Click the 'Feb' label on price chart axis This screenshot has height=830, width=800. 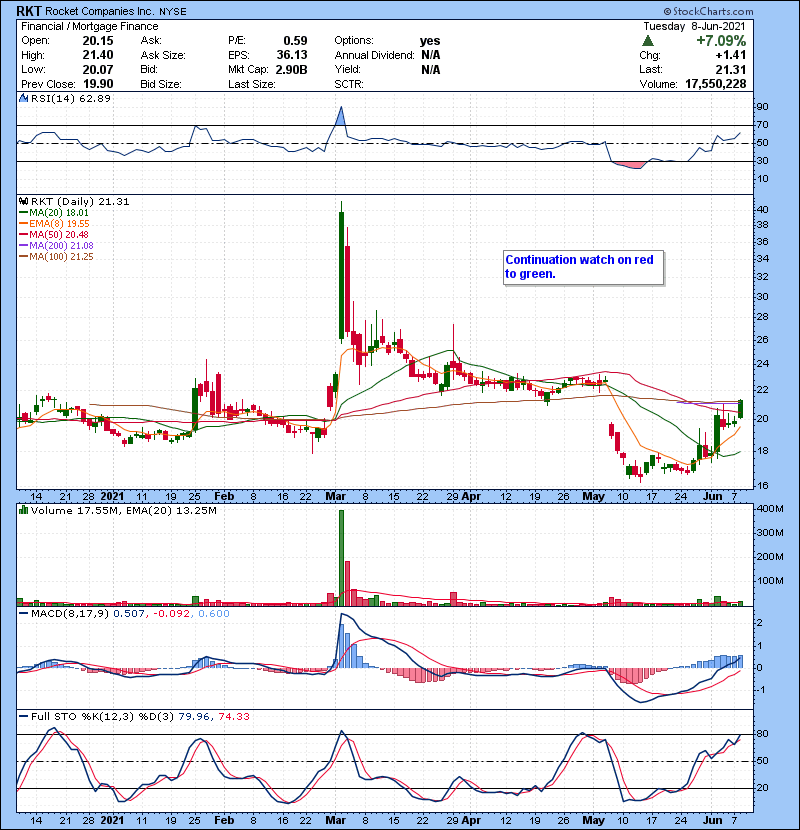(223, 496)
